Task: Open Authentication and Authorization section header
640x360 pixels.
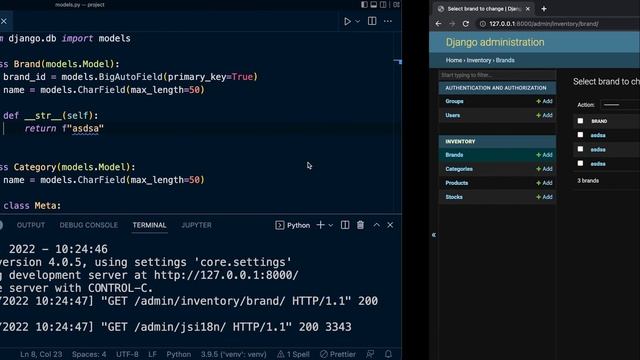Action: 496,88
